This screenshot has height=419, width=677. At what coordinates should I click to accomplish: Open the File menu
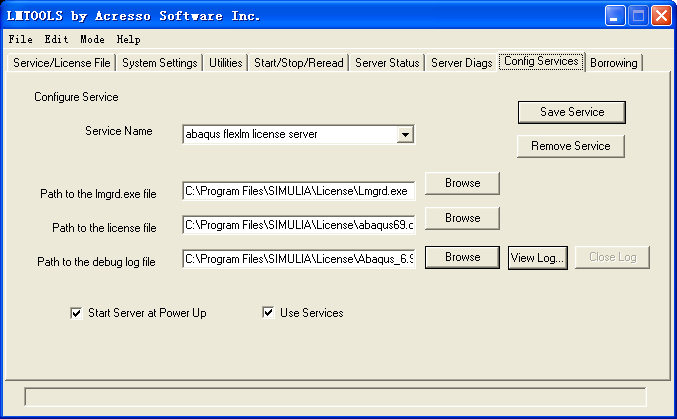coord(21,39)
